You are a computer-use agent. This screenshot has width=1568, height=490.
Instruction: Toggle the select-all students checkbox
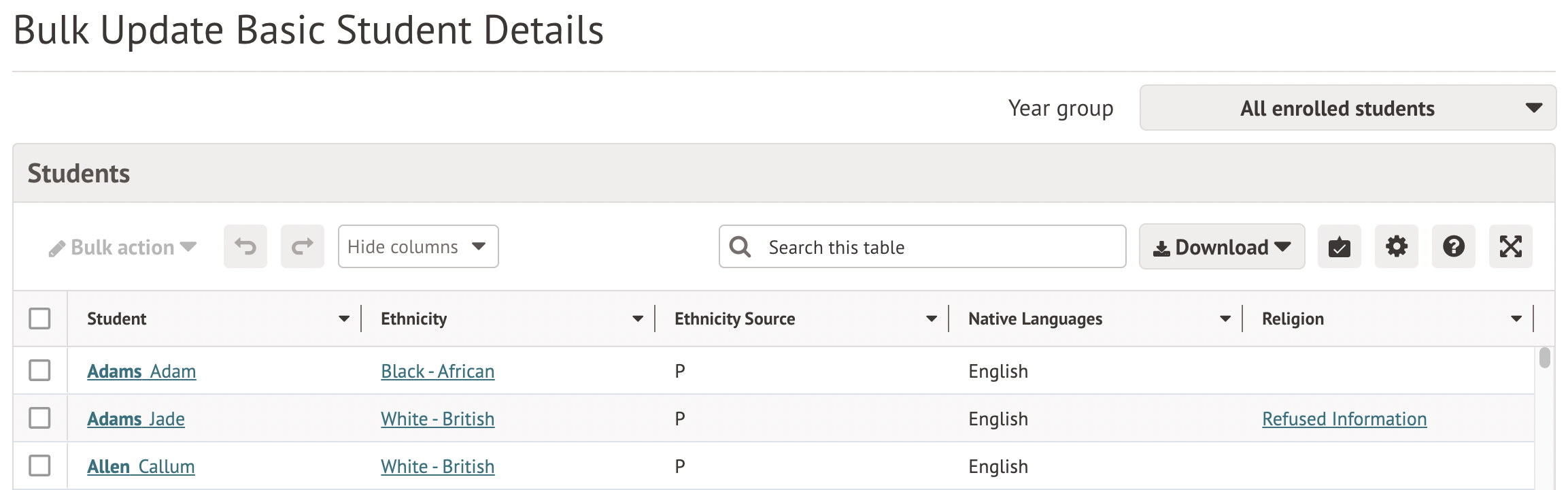point(39,318)
